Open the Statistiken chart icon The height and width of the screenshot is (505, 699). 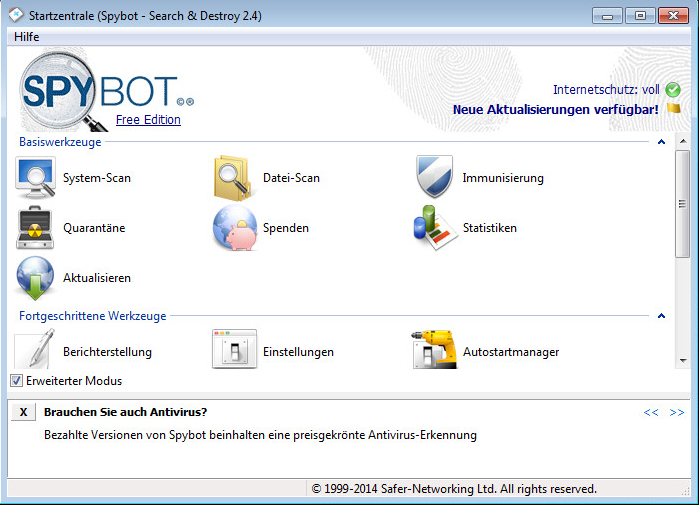click(435, 227)
